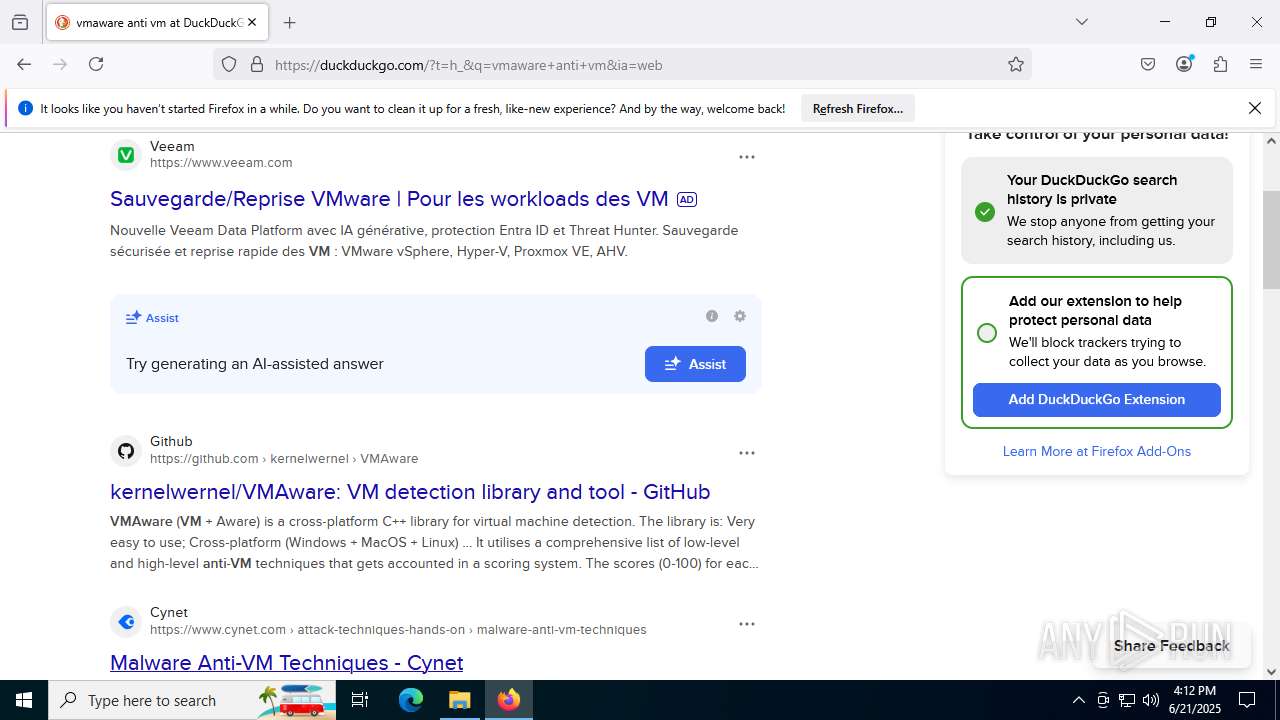Image resolution: width=1280 pixels, height=720 pixels.
Task: Expand the list all tabs chevron
Action: click(1081, 22)
